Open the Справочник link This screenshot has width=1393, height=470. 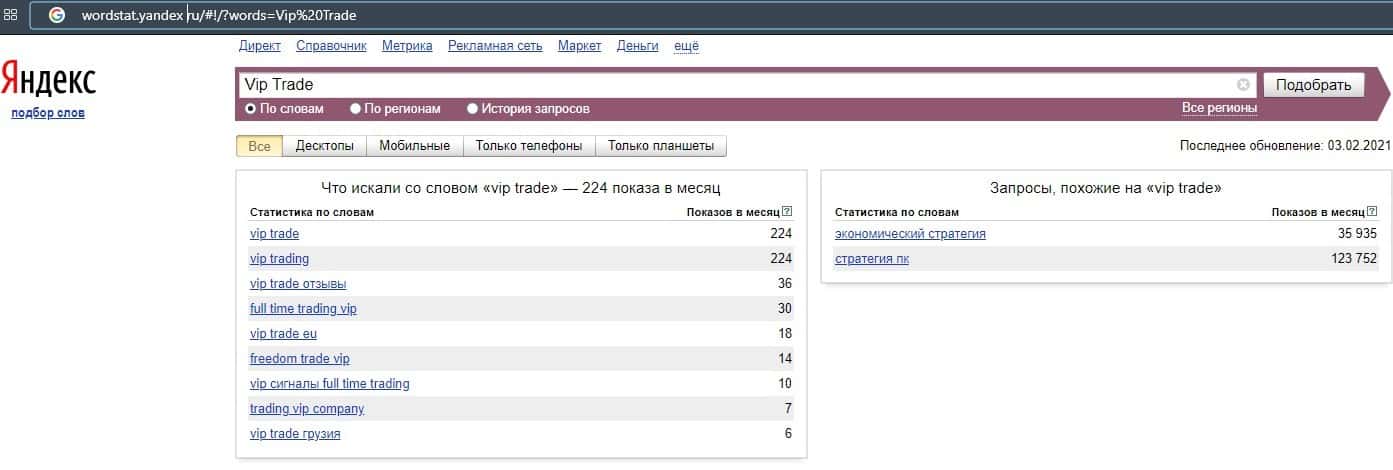pyautogui.click(x=332, y=46)
